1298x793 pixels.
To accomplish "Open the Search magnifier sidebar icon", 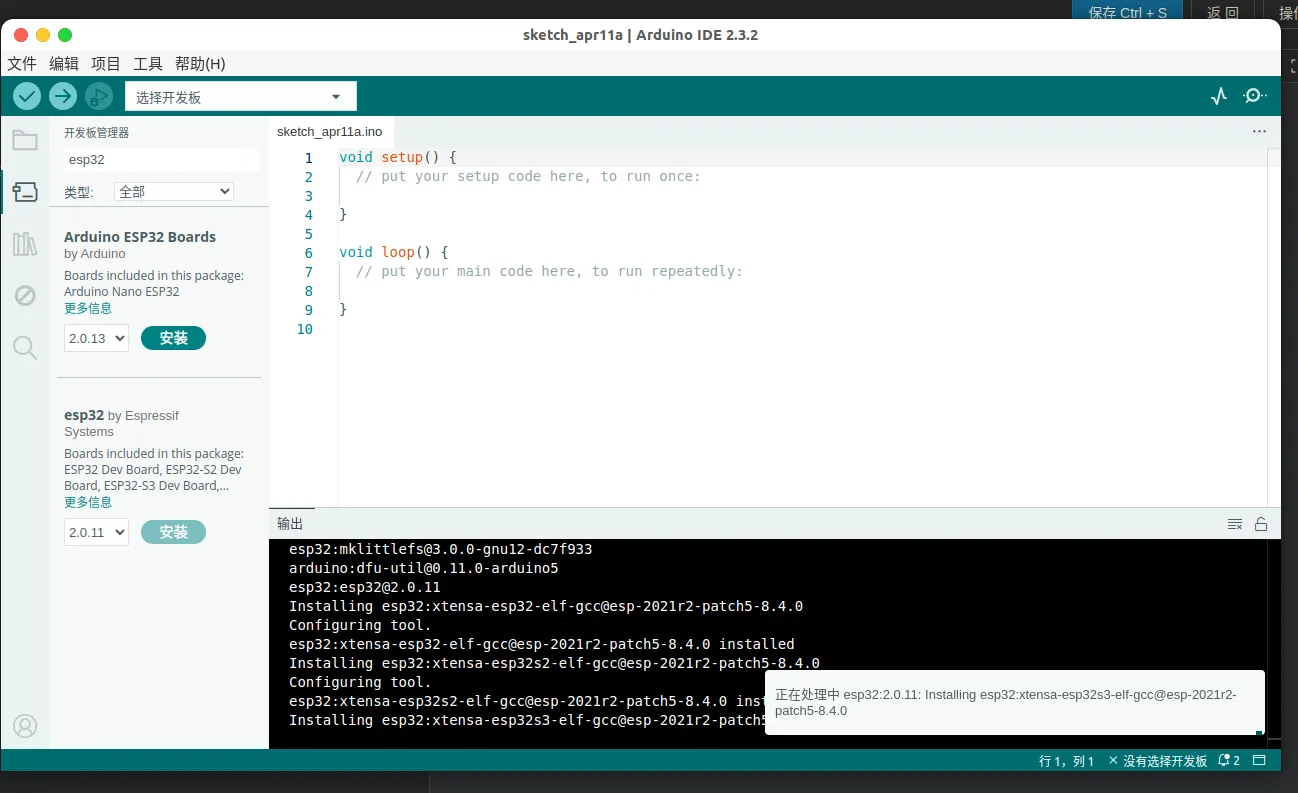I will 25,348.
